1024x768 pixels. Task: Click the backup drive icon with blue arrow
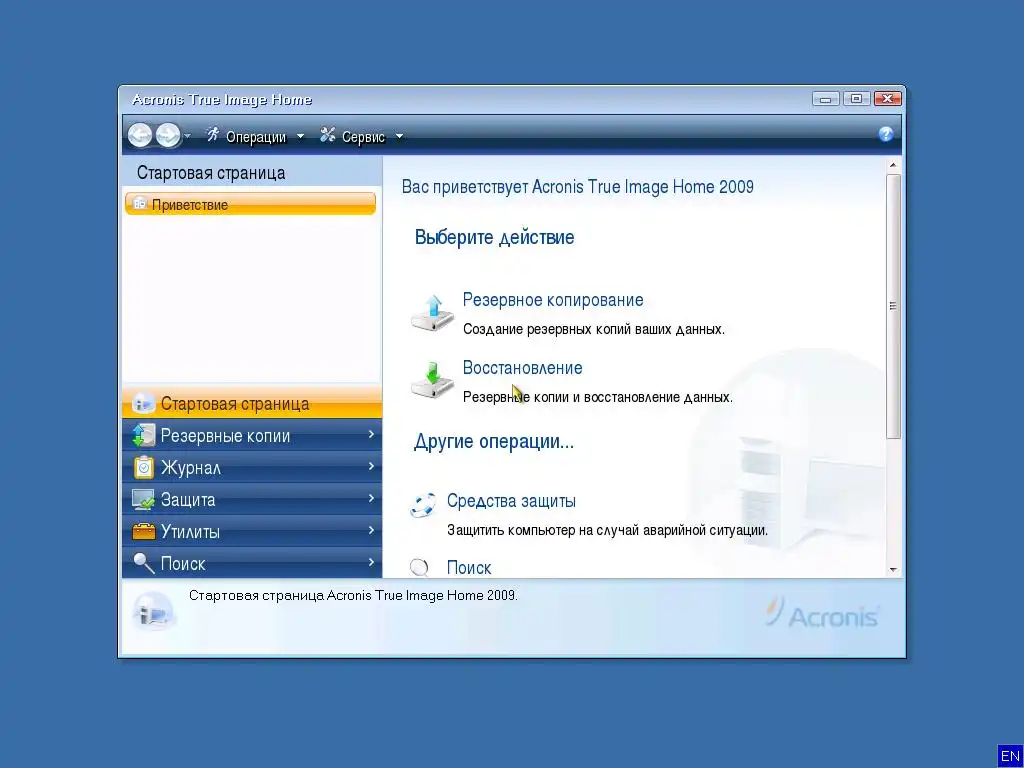tap(432, 313)
